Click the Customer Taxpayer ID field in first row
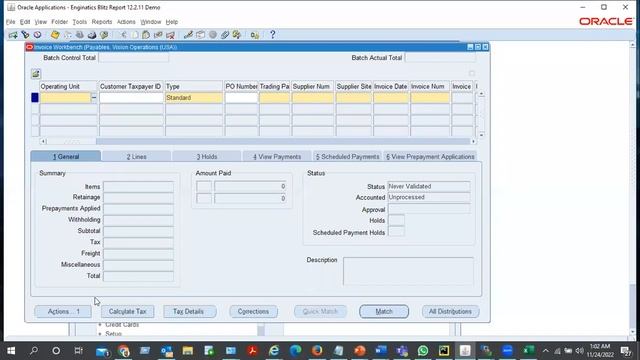 131,98
